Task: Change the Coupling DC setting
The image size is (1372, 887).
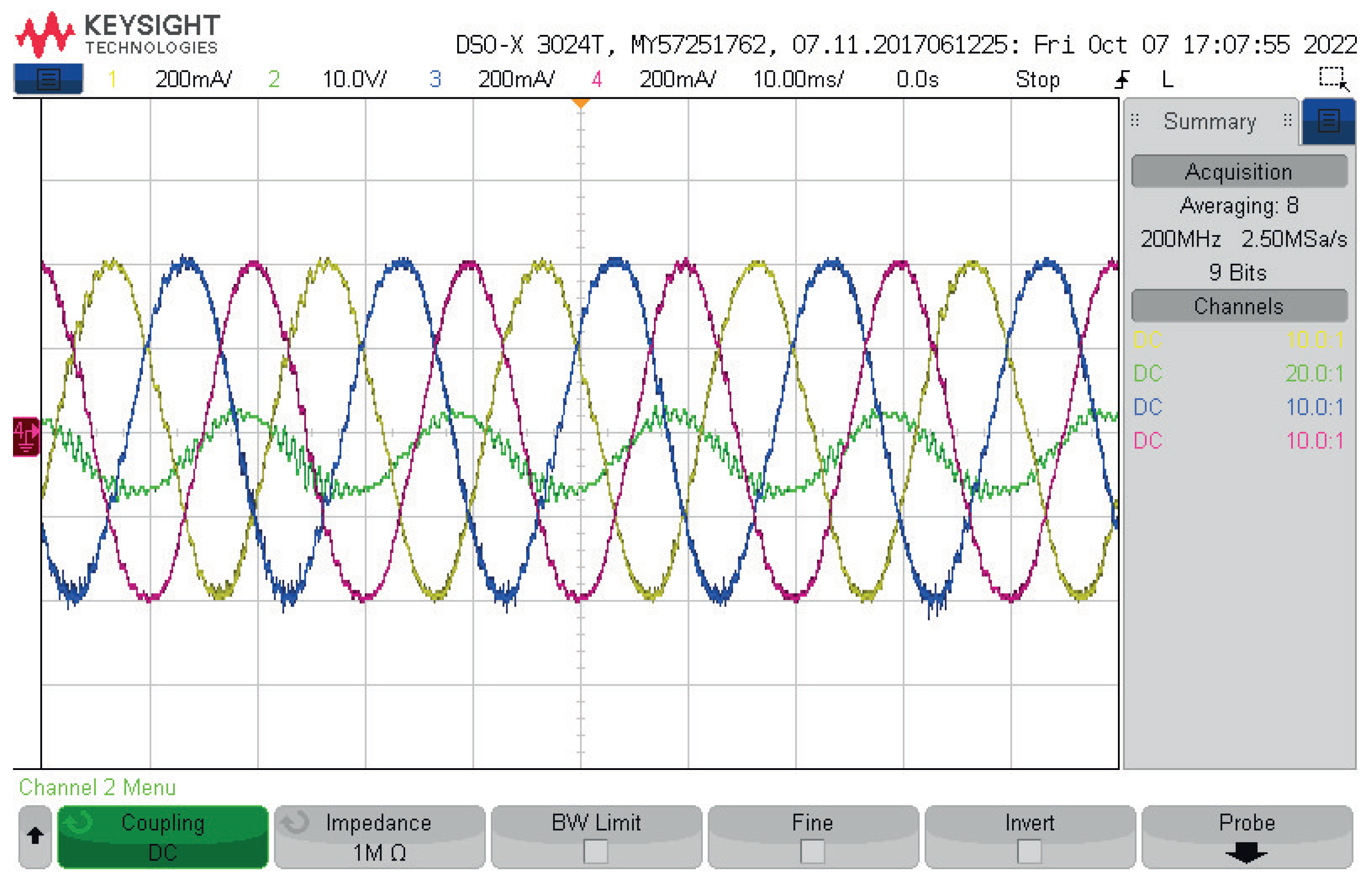Action: [163, 836]
